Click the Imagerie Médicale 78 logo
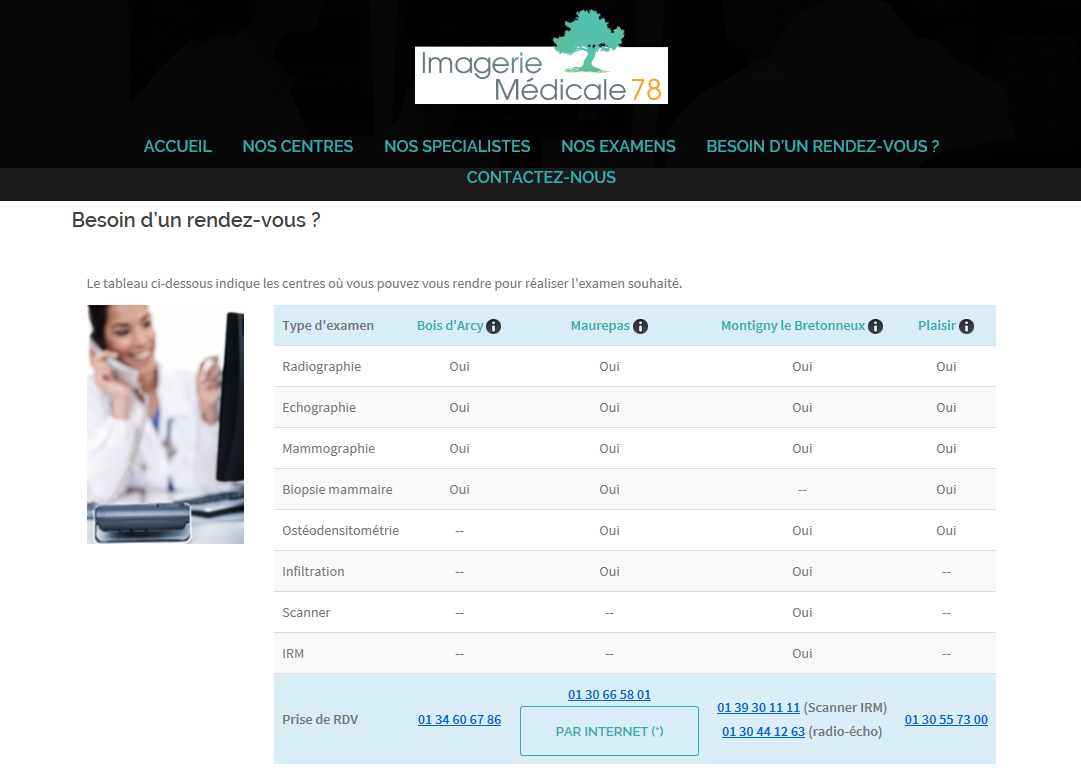This screenshot has width=1081, height=775. coord(541,57)
